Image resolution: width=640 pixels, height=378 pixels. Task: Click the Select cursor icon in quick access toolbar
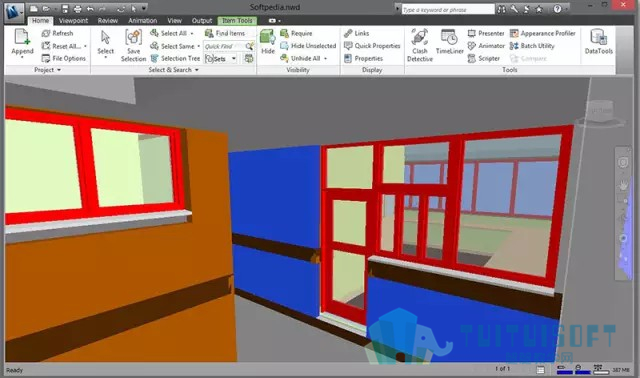click(133, 9)
